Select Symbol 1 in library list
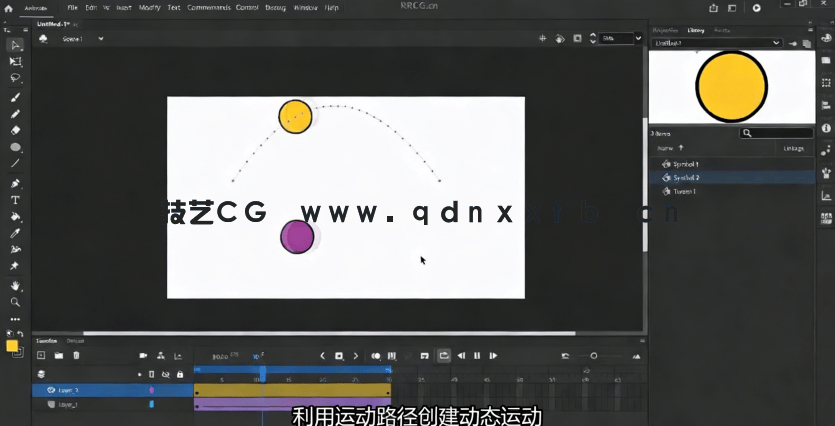Image resolution: width=835 pixels, height=426 pixels. tap(732, 164)
